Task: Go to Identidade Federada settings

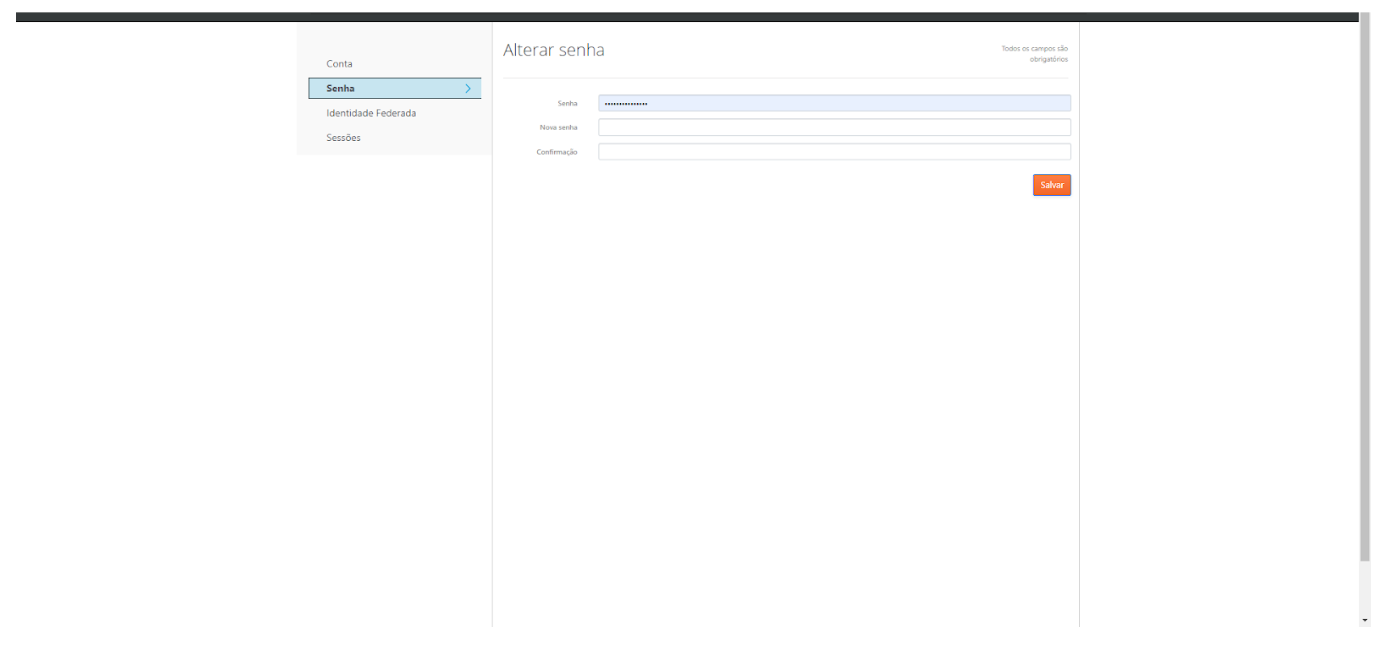Action: [371, 113]
